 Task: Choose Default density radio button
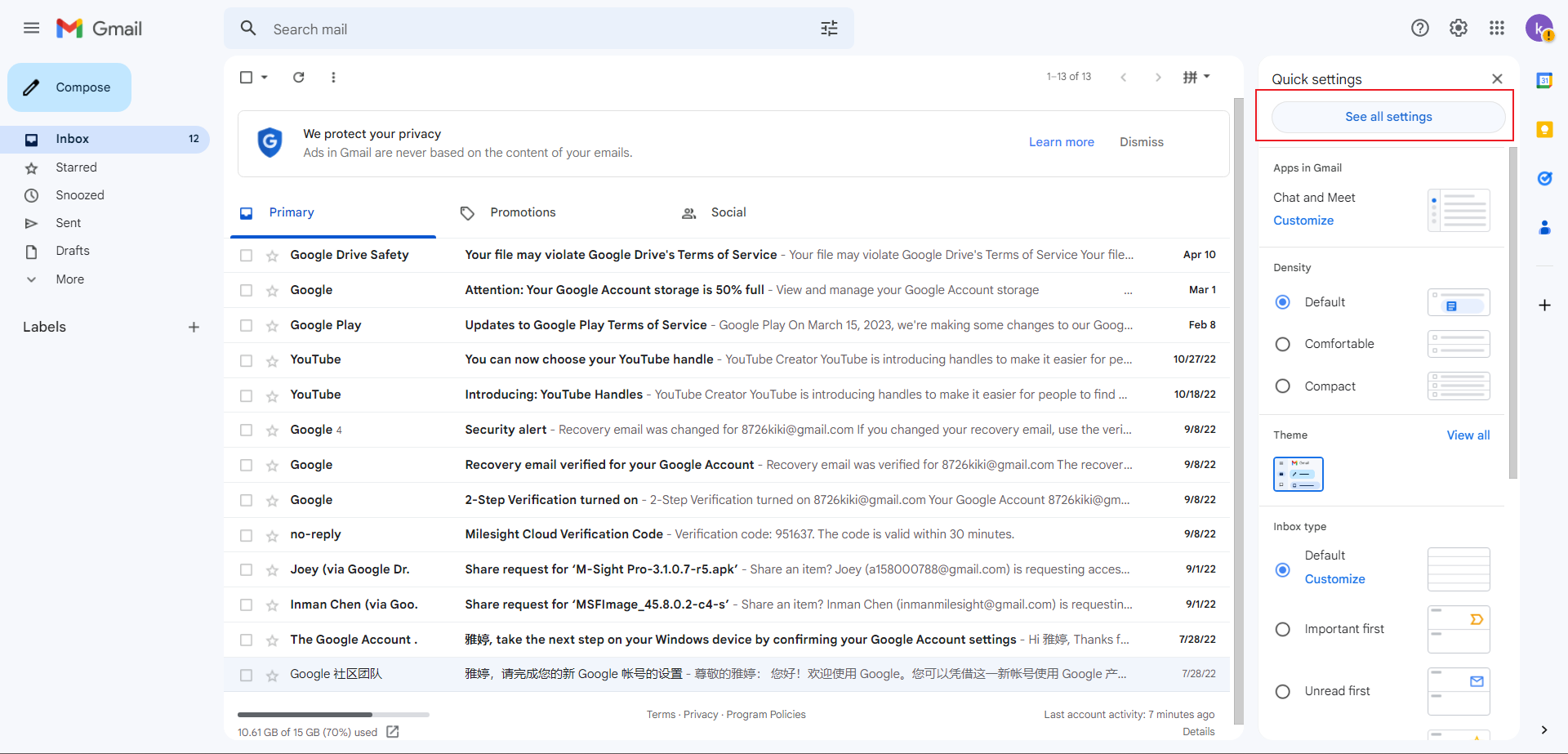(x=1283, y=302)
